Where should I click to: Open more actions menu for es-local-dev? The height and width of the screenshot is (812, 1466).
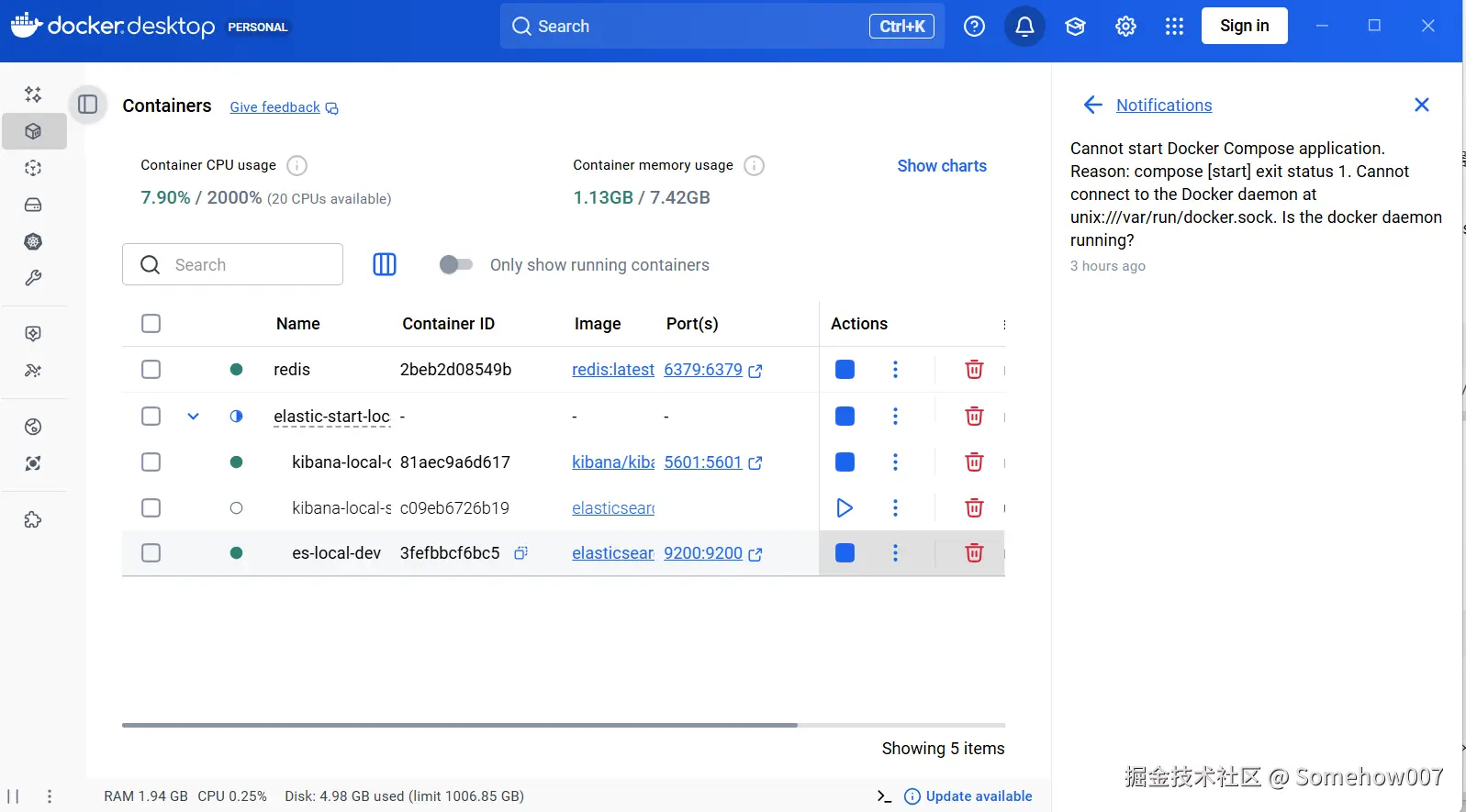coord(895,552)
